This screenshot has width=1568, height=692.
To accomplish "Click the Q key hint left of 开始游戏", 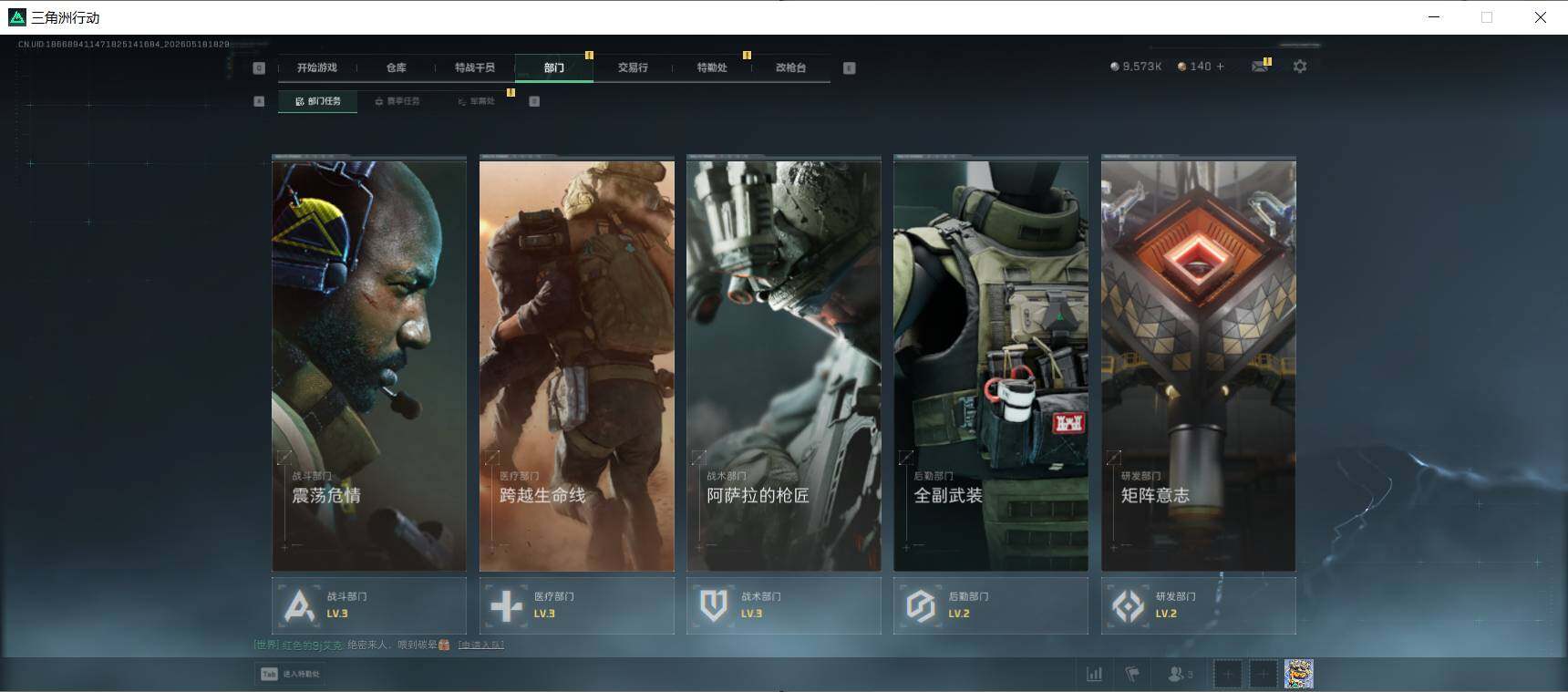I will (259, 67).
